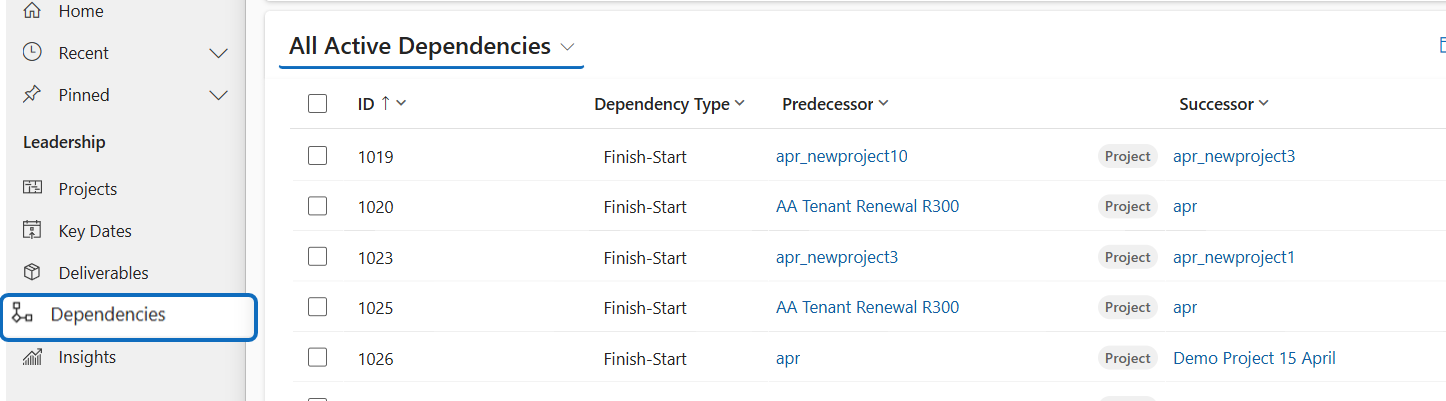Click the Deliverables box icon

32,272
